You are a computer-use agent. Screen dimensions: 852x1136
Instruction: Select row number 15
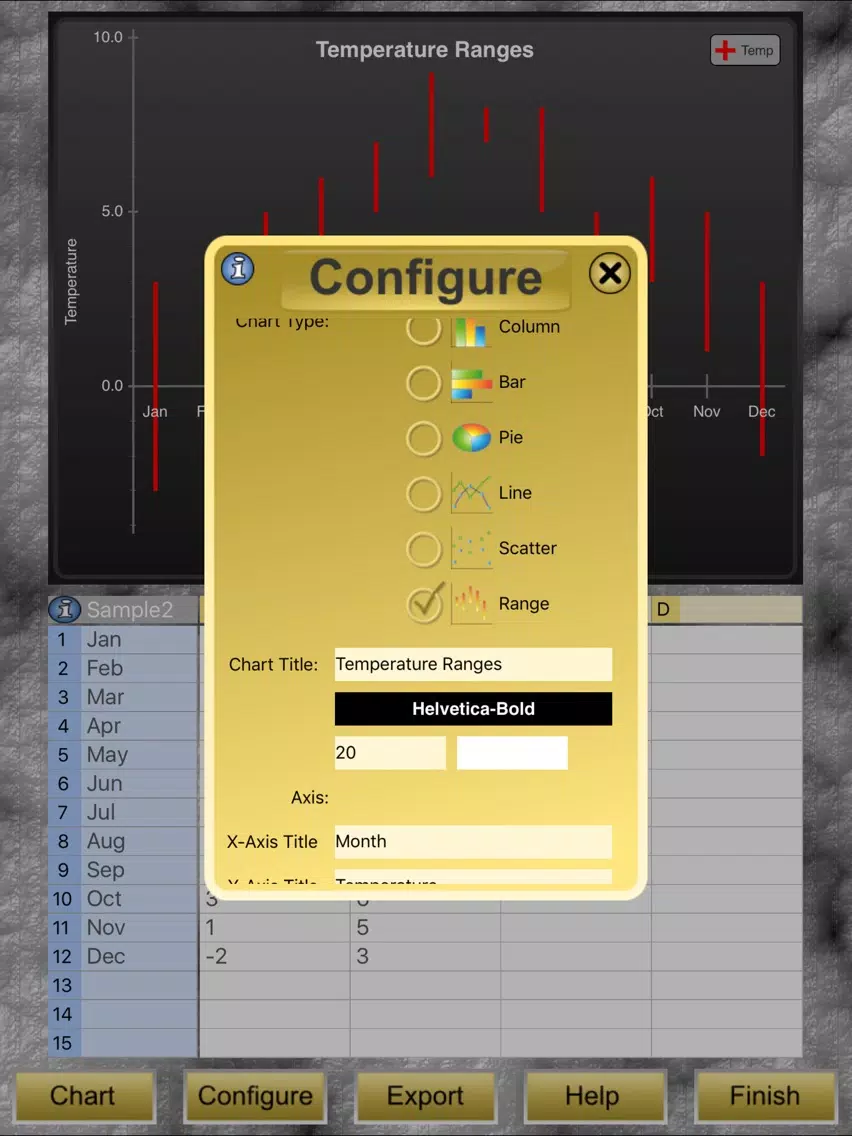(62, 1043)
